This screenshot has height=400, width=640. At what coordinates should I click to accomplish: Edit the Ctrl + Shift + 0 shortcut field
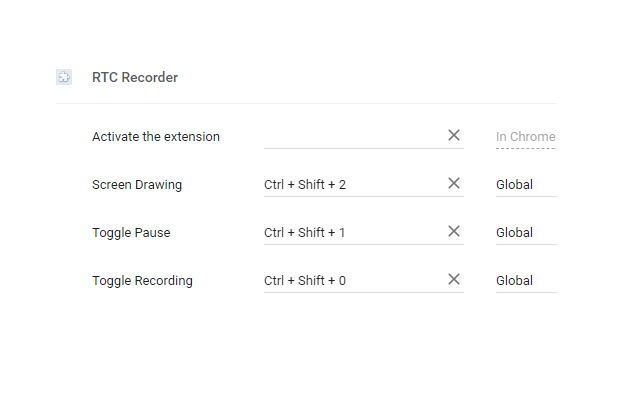click(x=354, y=281)
